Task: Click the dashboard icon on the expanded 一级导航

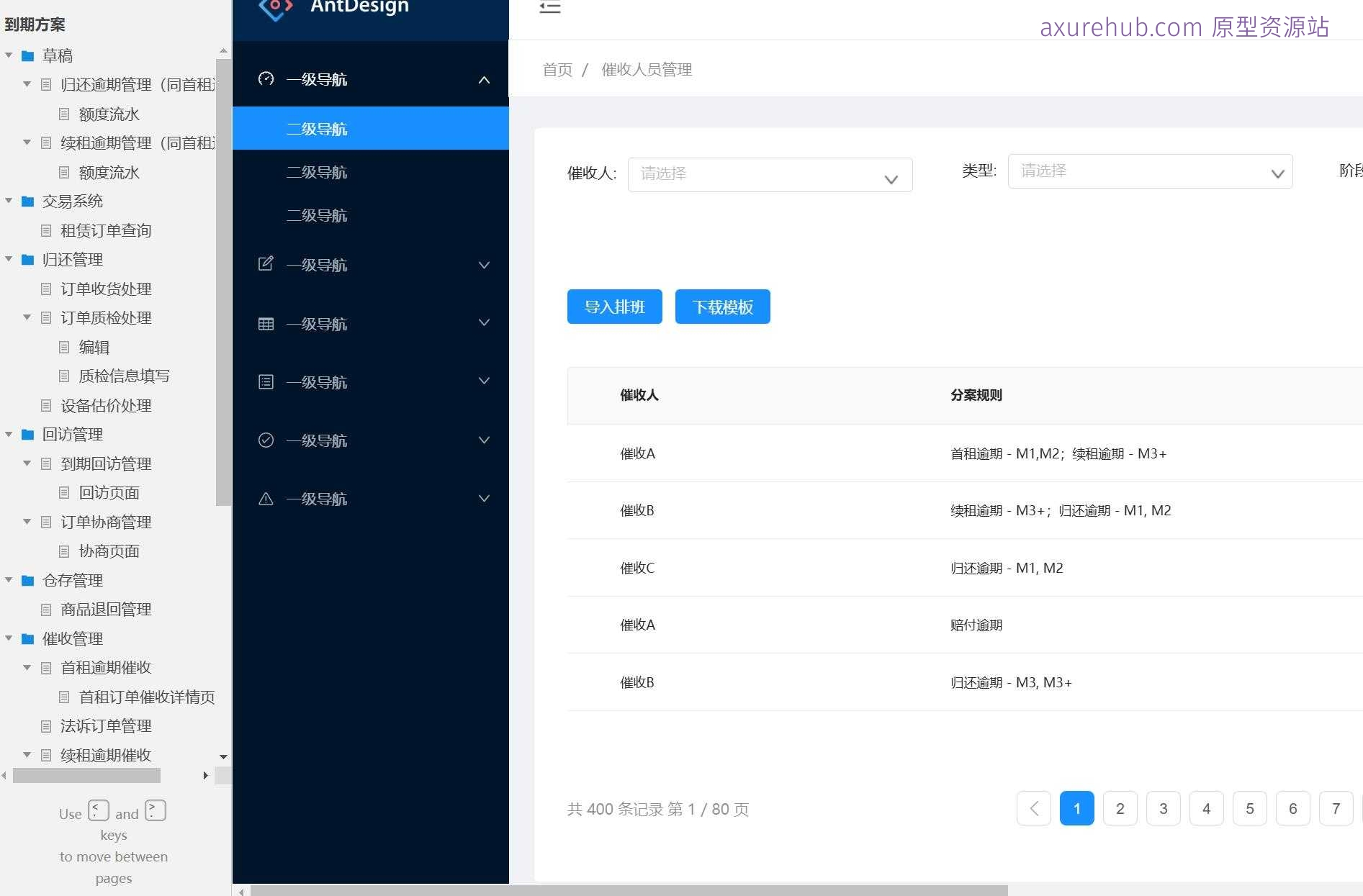Action: click(266, 79)
